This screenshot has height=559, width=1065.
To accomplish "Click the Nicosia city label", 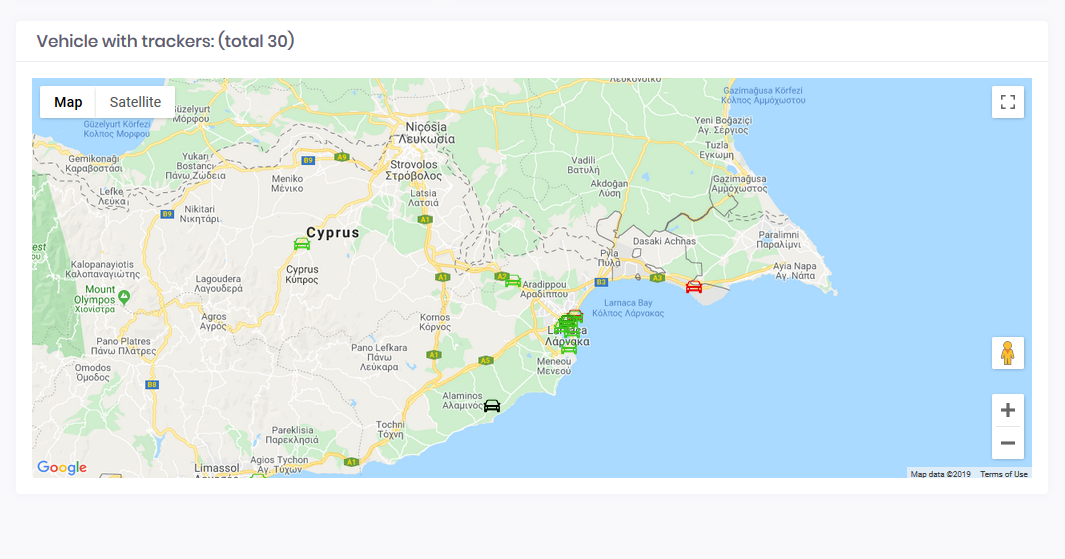I will (427, 132).
